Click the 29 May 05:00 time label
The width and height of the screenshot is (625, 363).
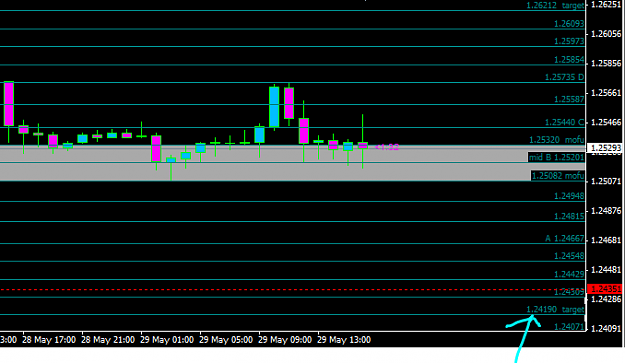[x=226, y=340]
